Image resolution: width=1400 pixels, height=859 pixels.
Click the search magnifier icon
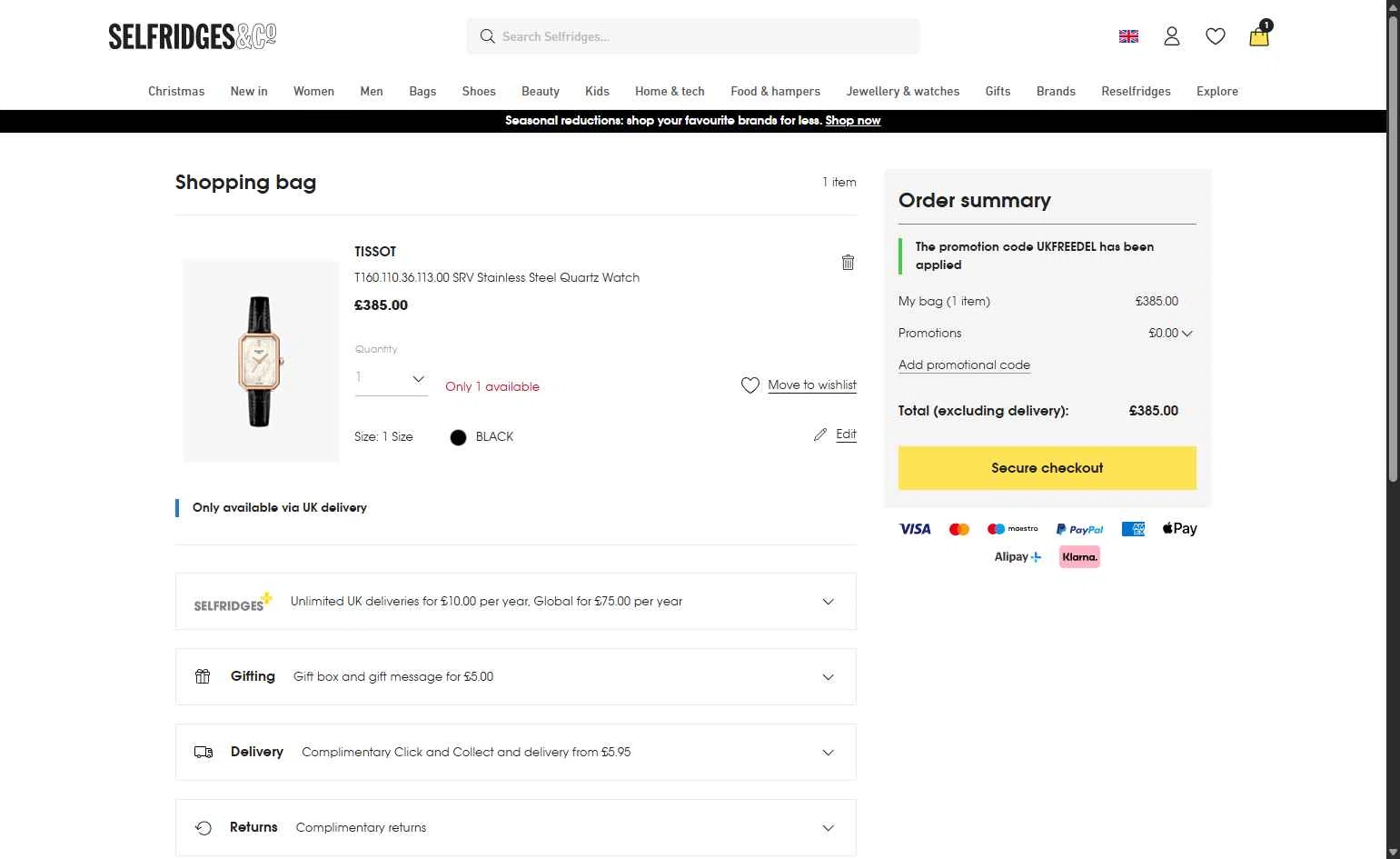tap(487, 36)
